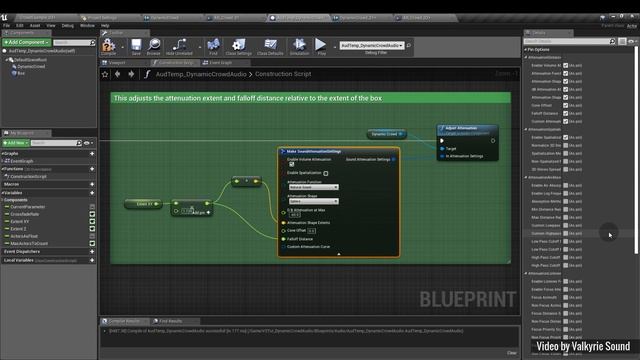
Task: Open Compile options dropdown arrow
Action: click(122, 47)
